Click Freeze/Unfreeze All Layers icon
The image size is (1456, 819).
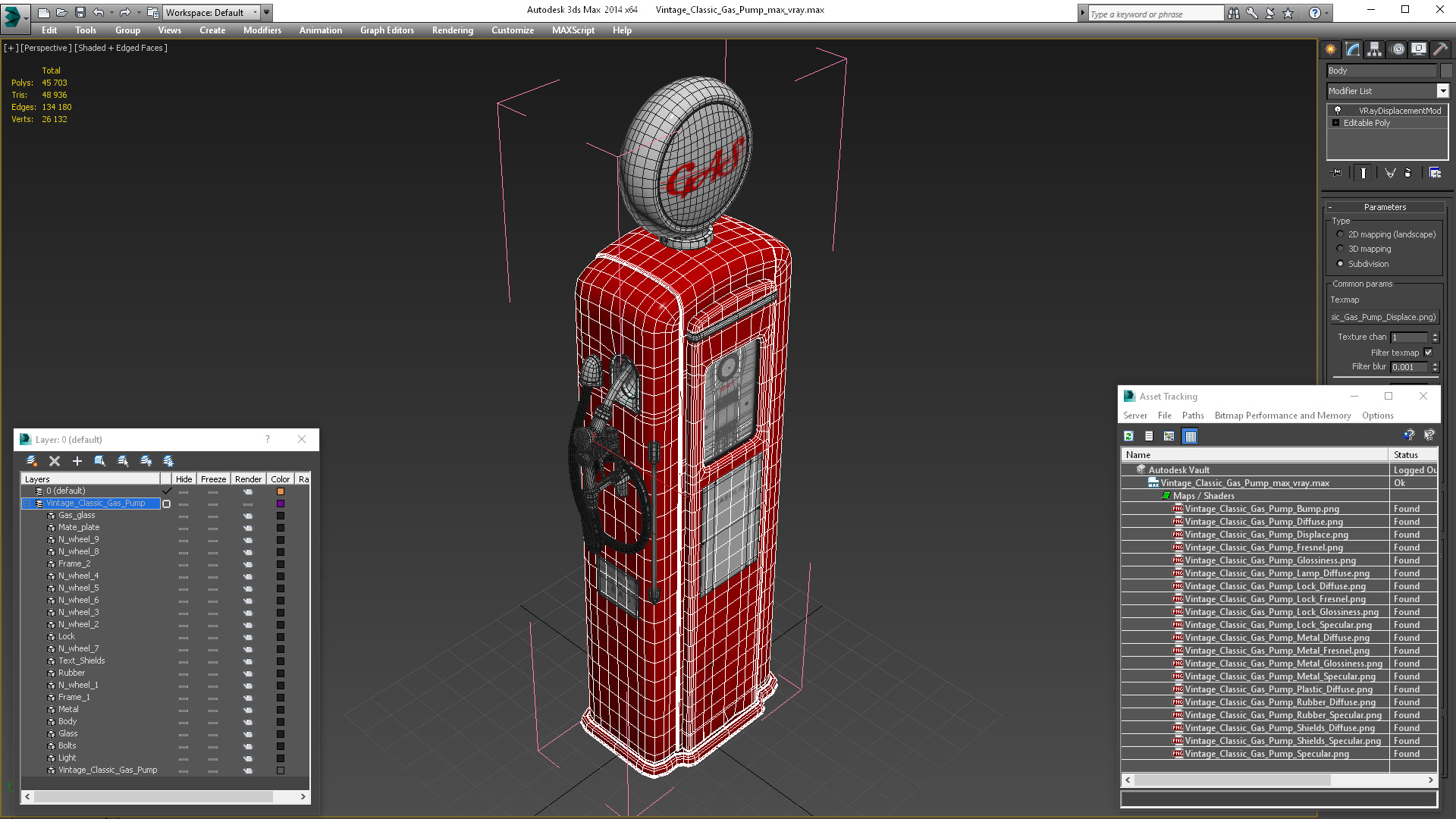pos(168,461)
